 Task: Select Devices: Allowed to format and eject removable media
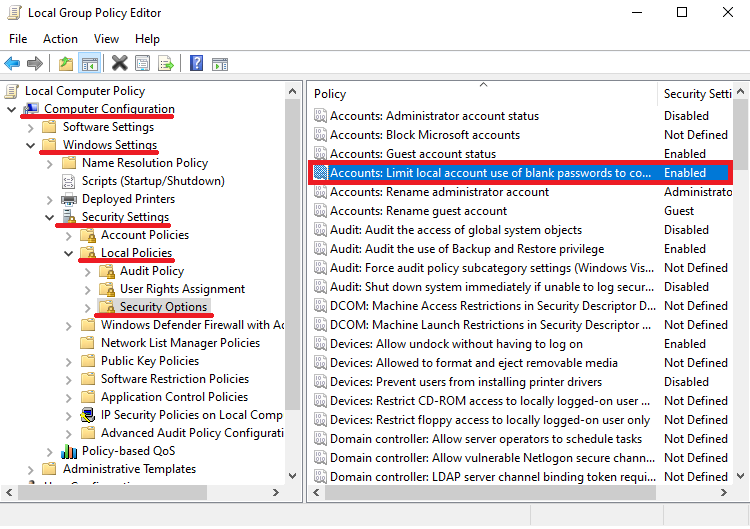(x=474, y=363)
